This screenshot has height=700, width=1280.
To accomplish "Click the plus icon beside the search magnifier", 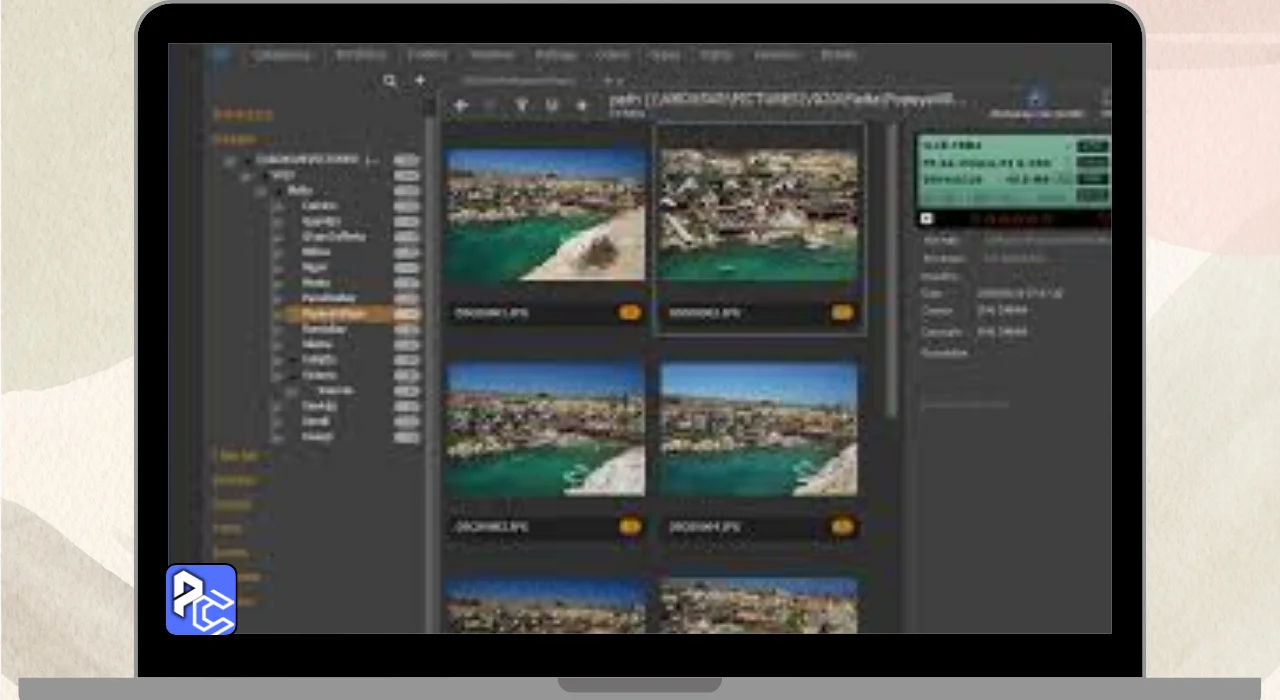I will (x=420, y=80).
